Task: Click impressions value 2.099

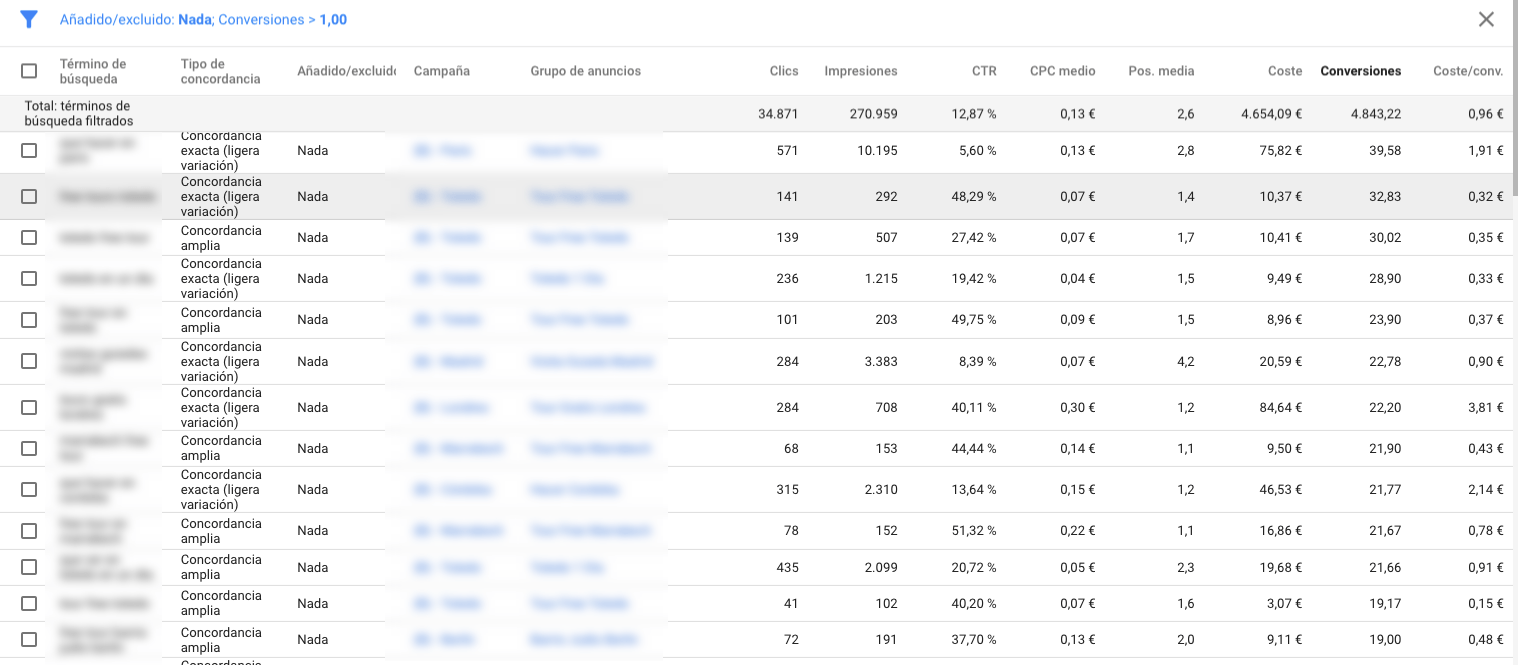Action: point(880,567)
